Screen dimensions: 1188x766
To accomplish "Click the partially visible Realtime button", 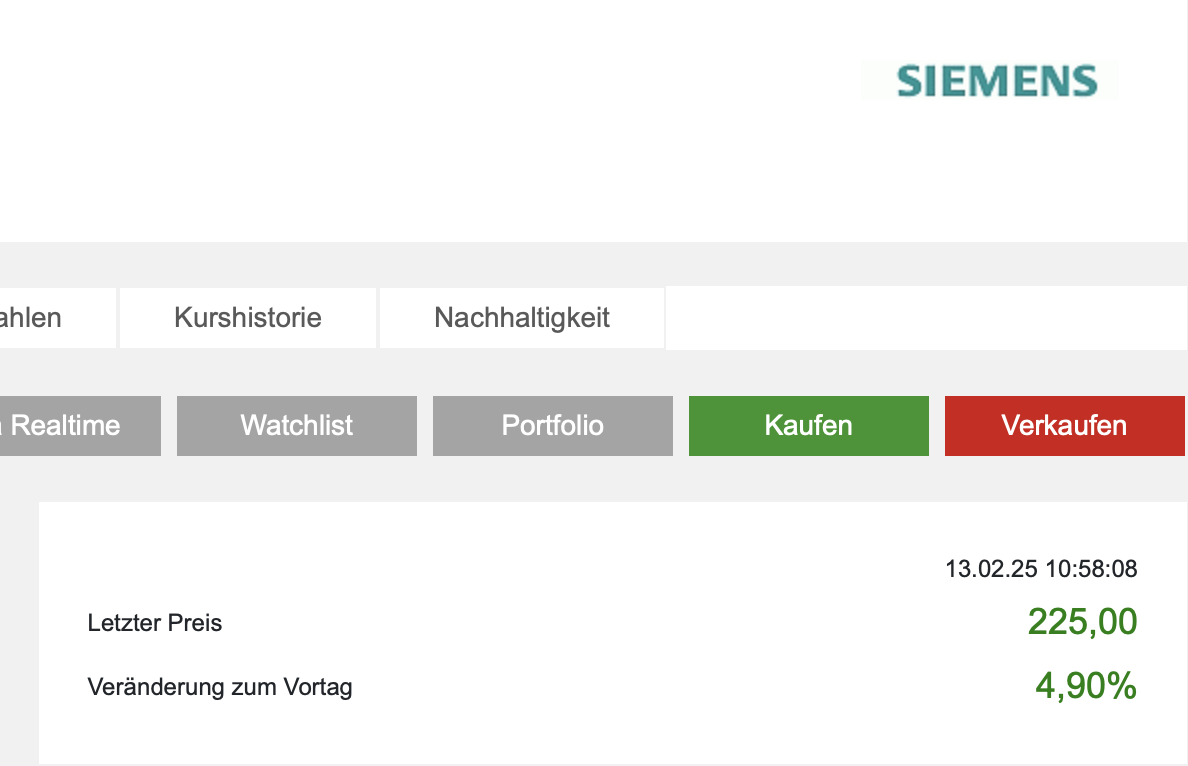I will [x=70, y=426].
